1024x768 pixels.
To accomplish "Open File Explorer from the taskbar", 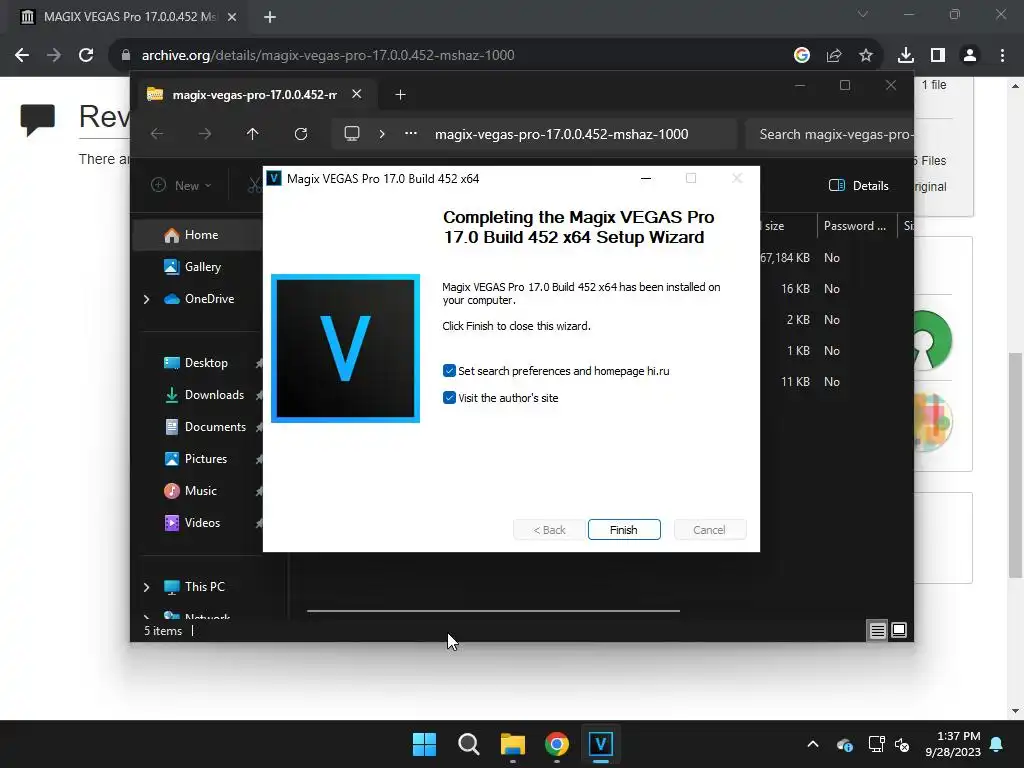I will (x=513, y=744).
